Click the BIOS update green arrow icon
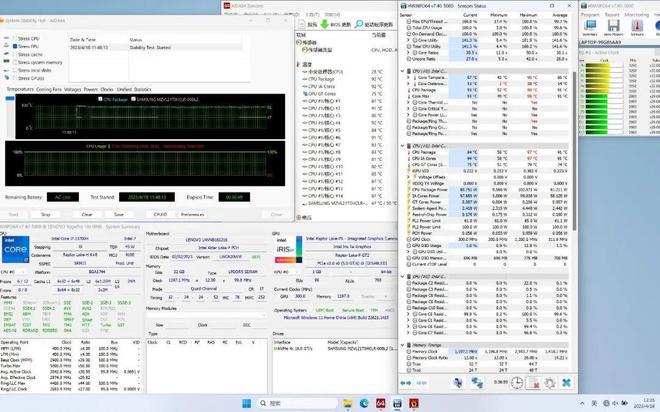 point(325,24)
